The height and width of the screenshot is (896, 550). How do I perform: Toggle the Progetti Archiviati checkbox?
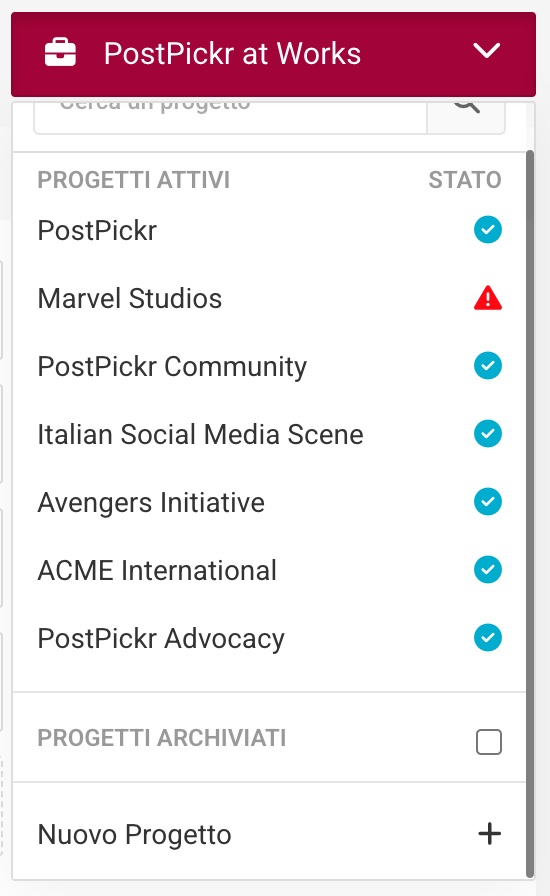point(489,742)
